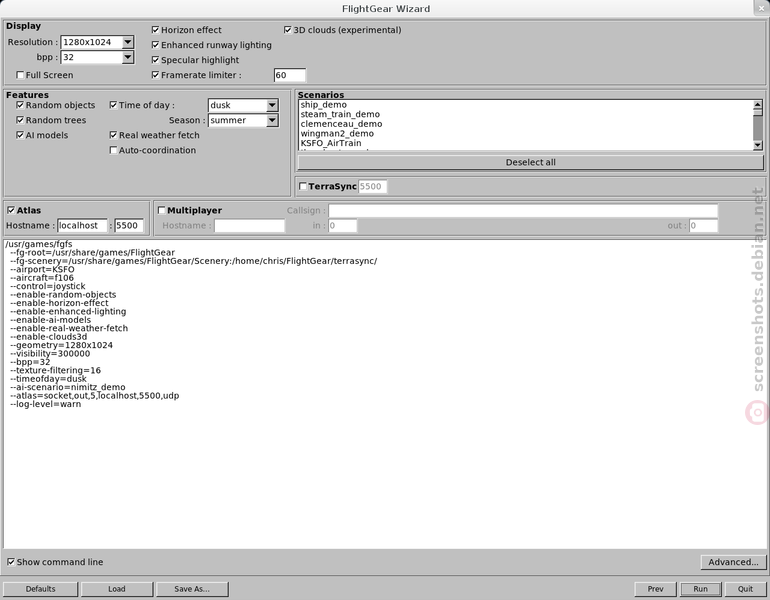Click the framerate limiter value field
770x600 pixels.
tap(290, 75)
